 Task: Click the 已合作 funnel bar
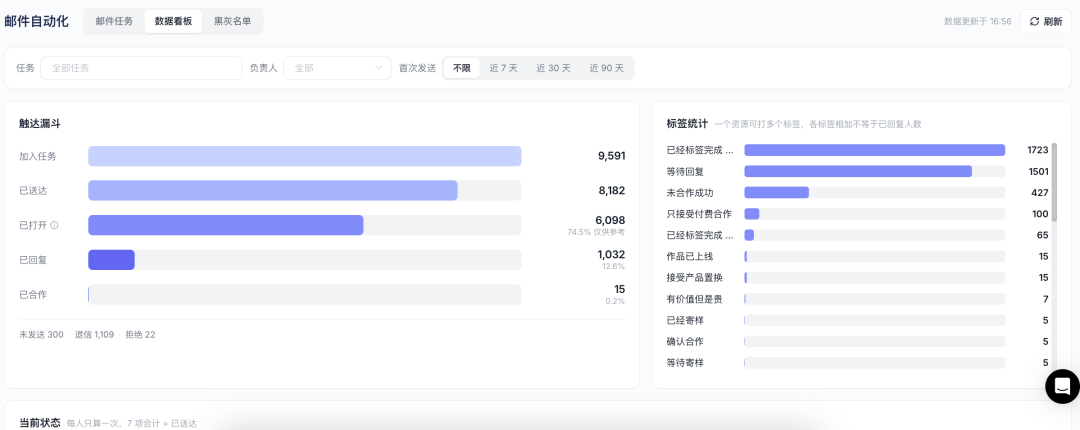(x=304, y=294)
